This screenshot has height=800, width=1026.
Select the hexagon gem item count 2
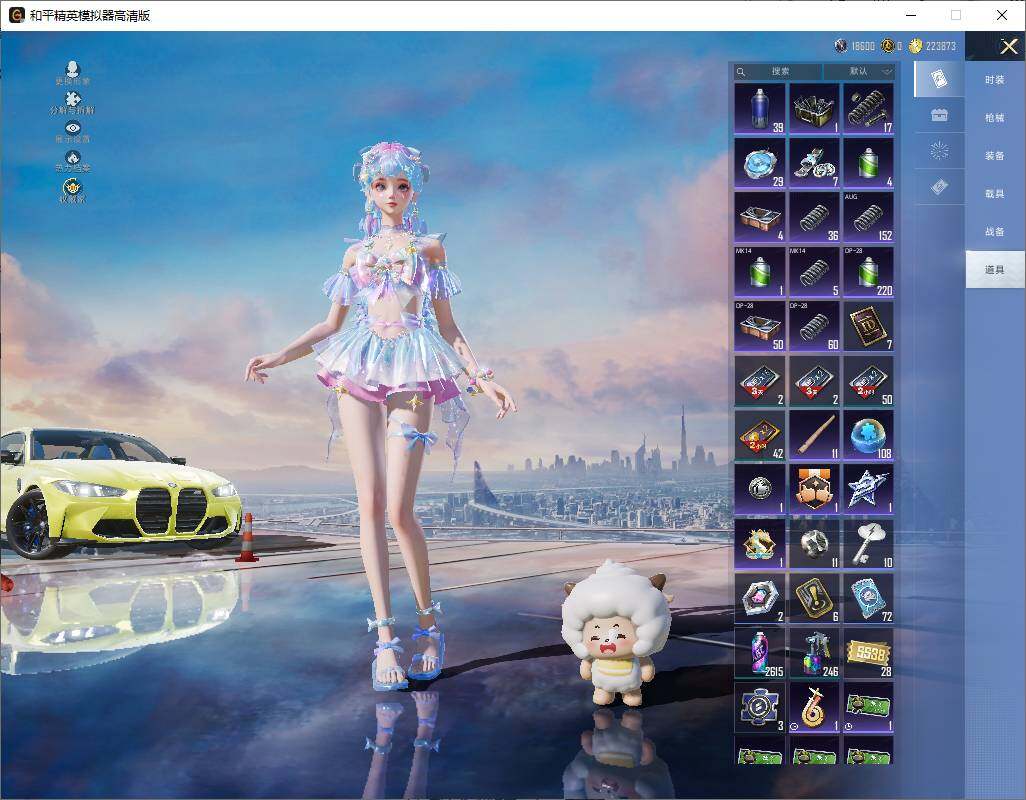point(760,599)
